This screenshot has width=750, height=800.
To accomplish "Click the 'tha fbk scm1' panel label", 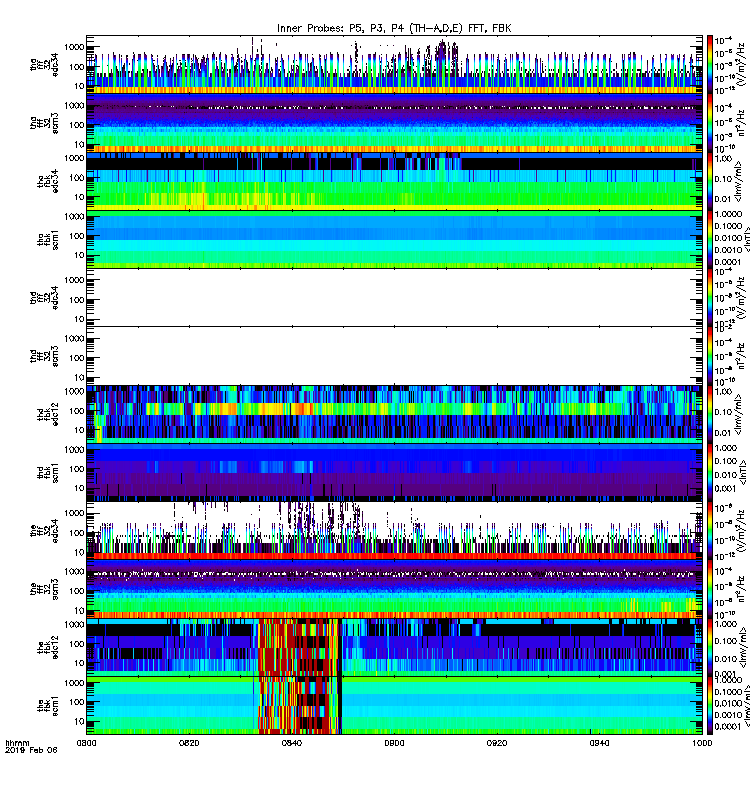I will tap(48, 240).
